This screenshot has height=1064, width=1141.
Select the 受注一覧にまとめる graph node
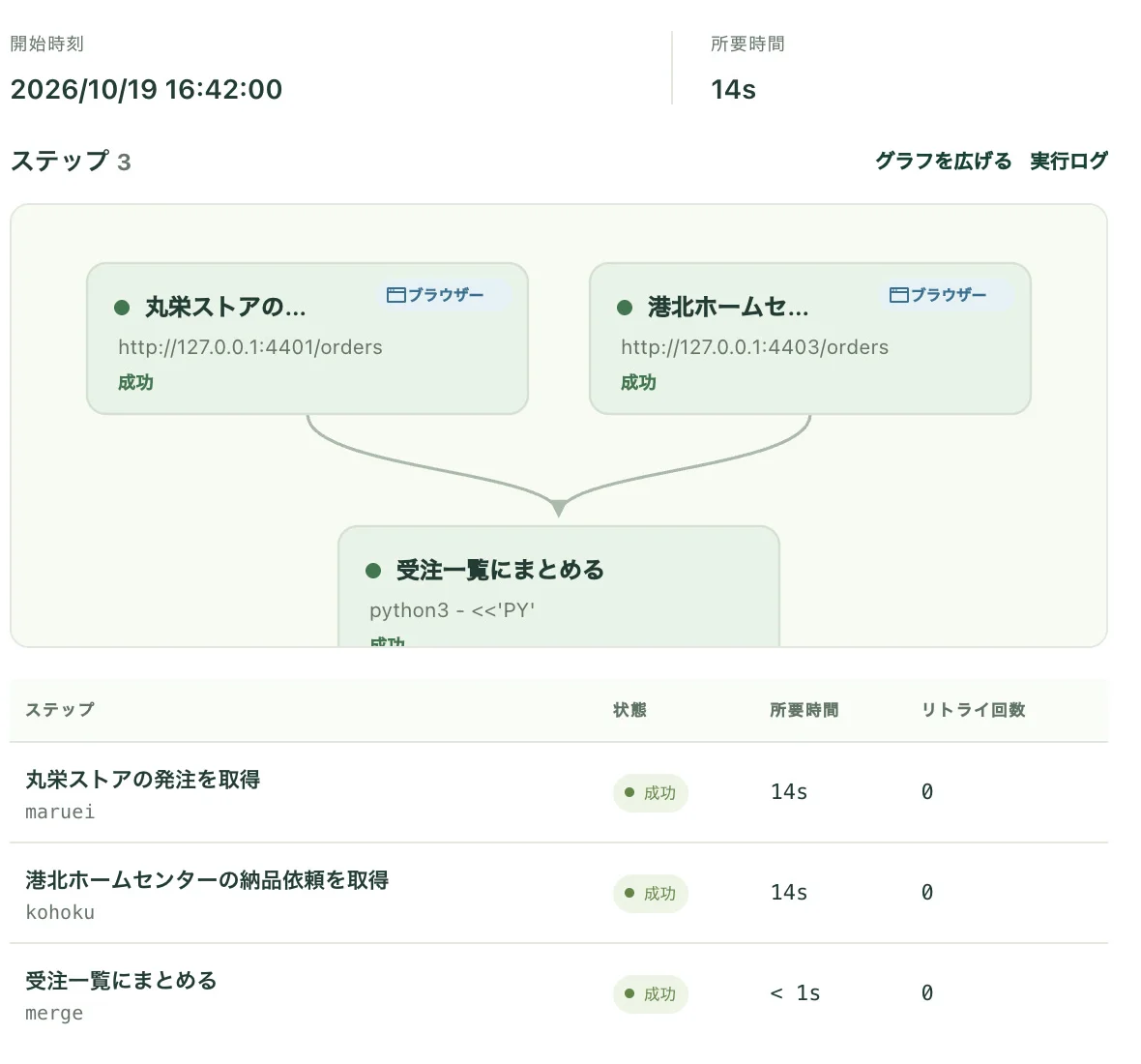click(559, 586)
